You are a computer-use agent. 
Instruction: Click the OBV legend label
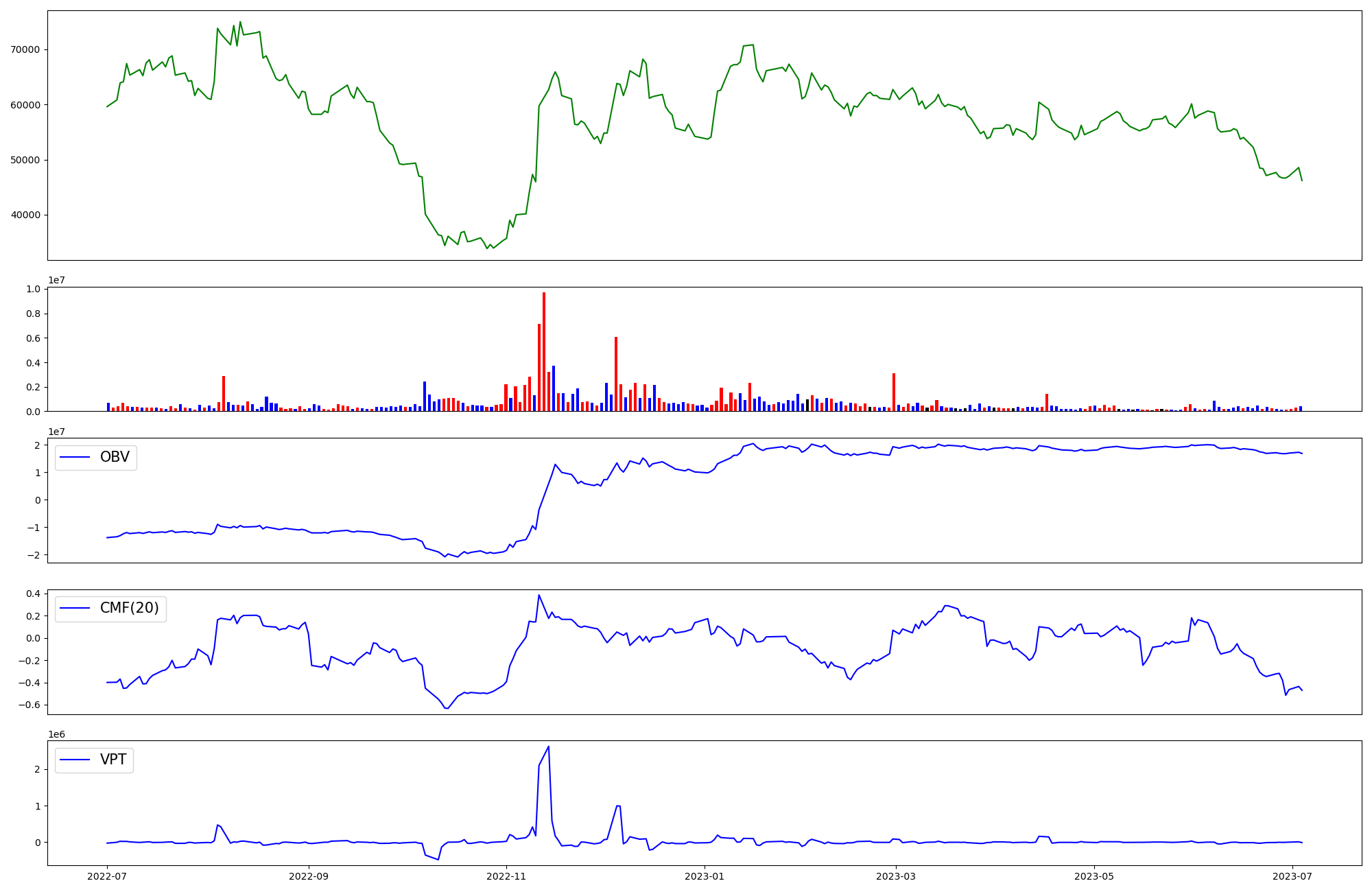point(115,458)
